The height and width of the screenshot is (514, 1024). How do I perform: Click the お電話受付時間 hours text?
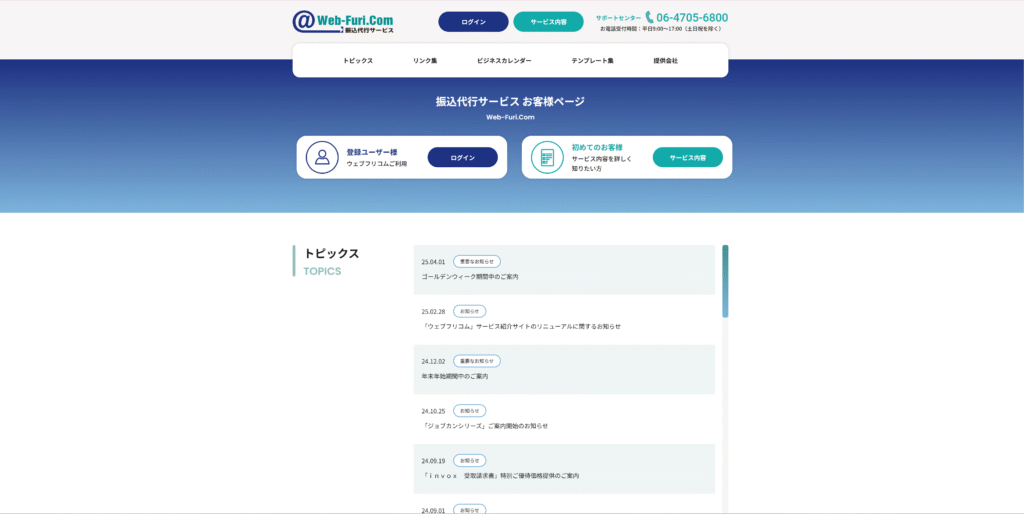click(661, 29)
